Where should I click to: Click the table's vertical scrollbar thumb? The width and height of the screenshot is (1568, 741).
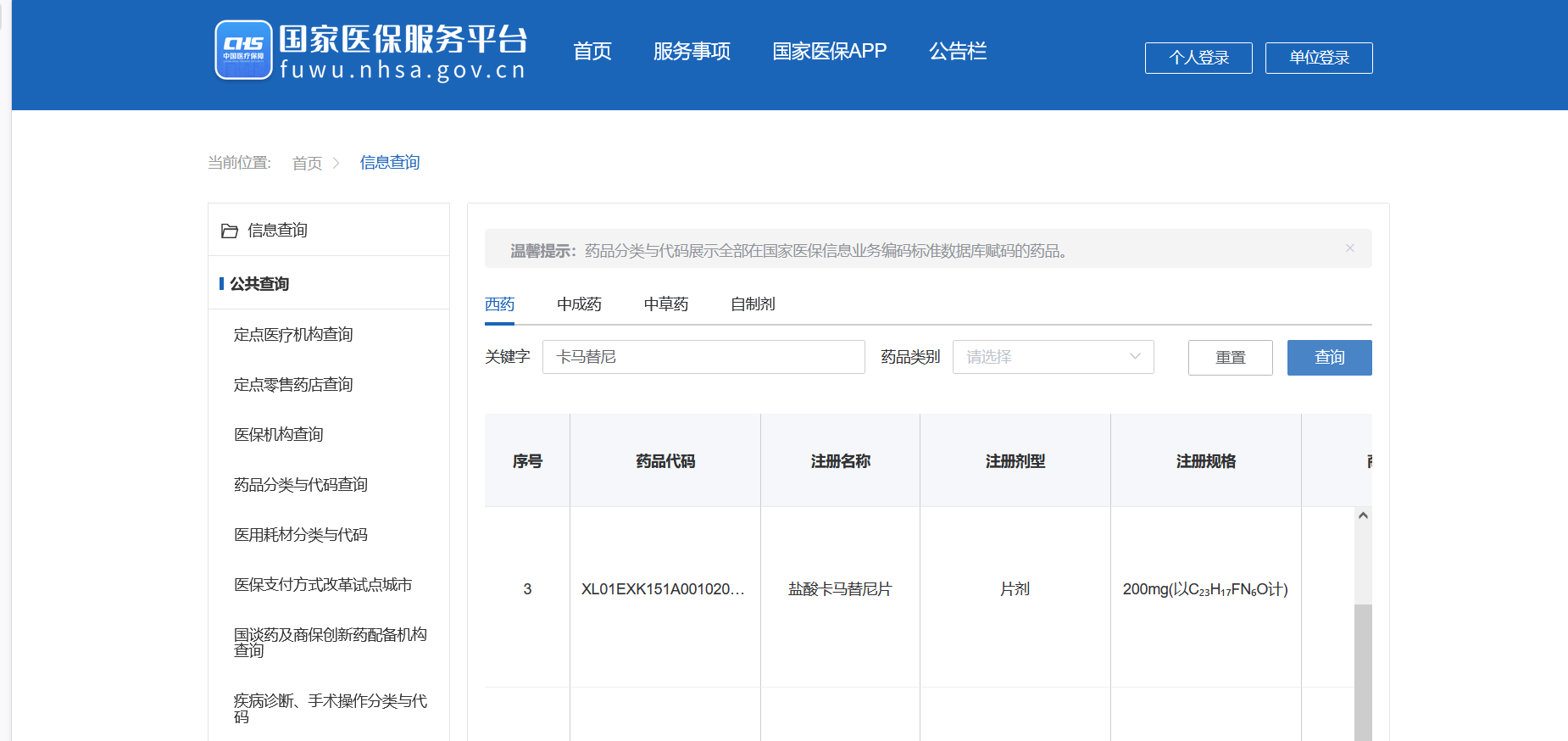coord(1363,670)
